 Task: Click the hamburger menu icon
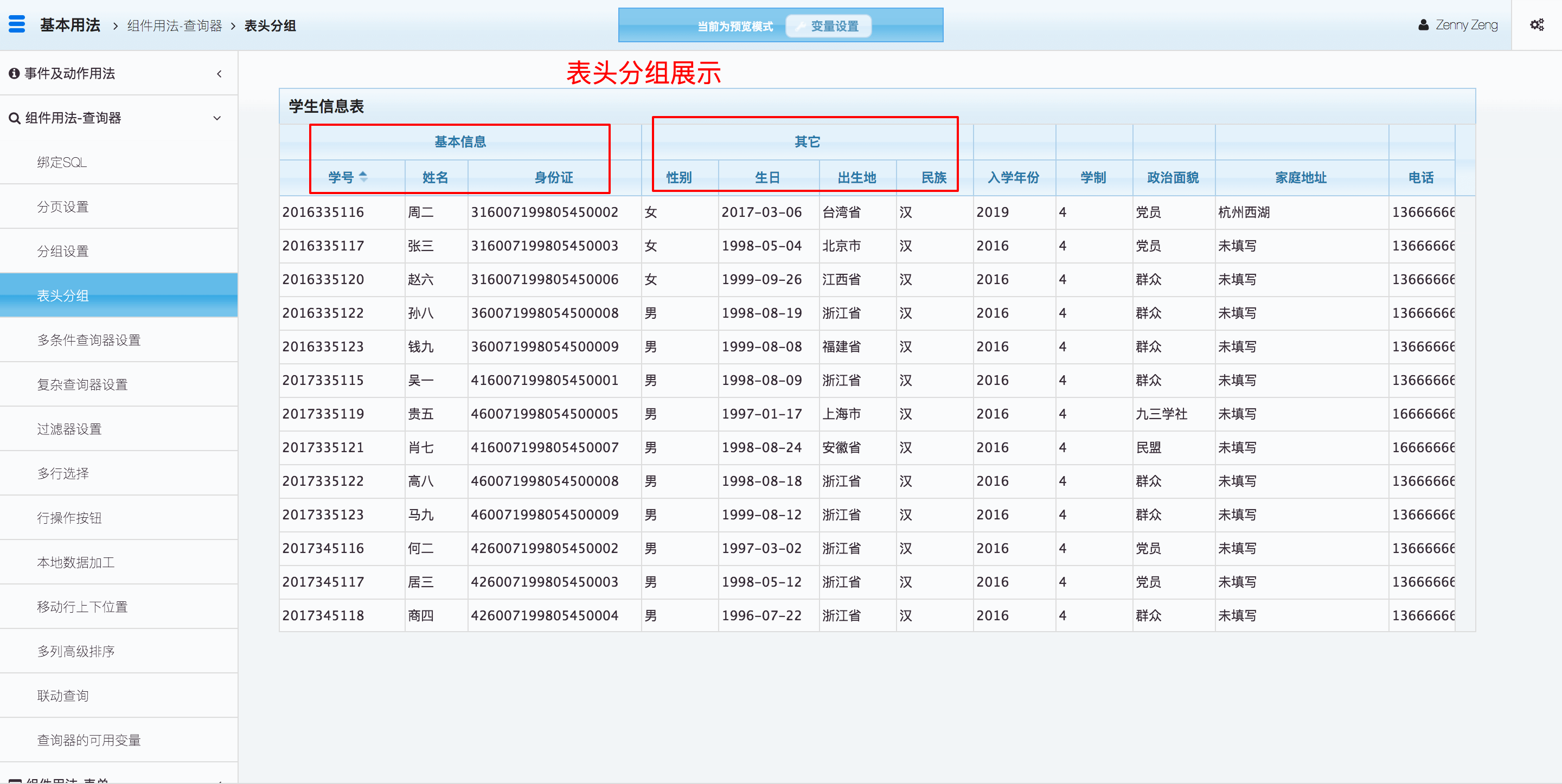click(x=16, y=24)
